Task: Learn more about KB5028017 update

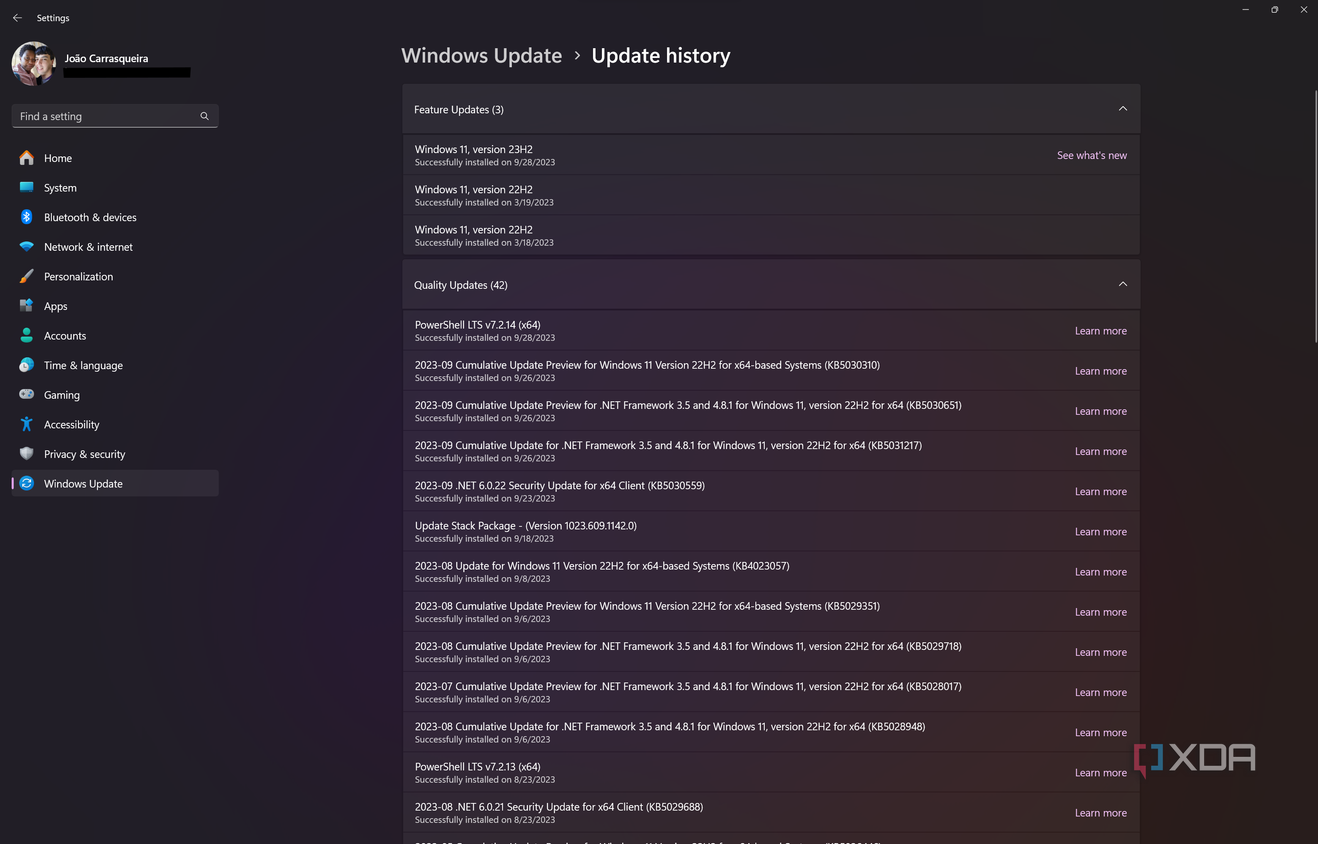Action: 1100,692
